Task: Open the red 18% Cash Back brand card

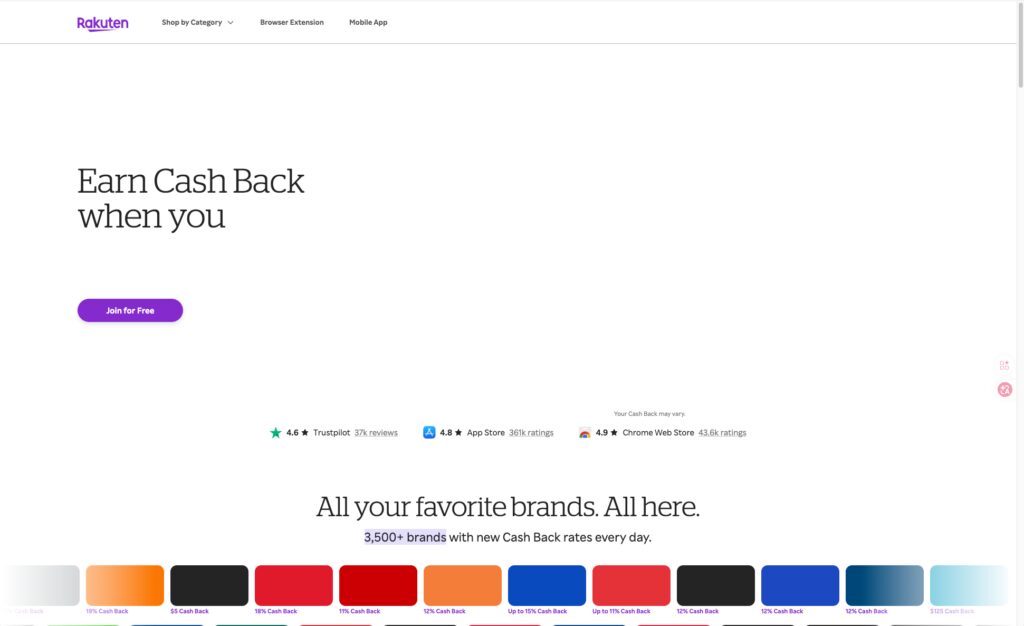Action: click(294, 586)
